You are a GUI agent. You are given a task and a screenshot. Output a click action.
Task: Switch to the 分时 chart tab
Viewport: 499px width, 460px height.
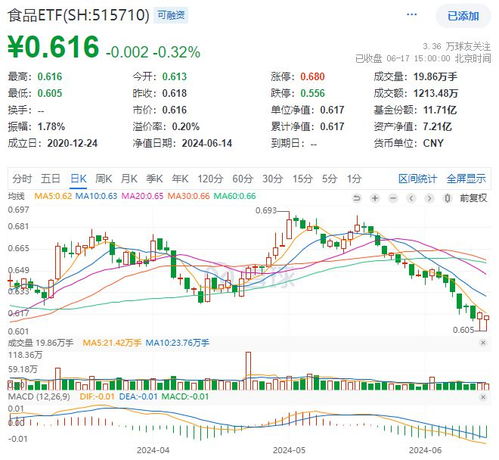point(22,179)
